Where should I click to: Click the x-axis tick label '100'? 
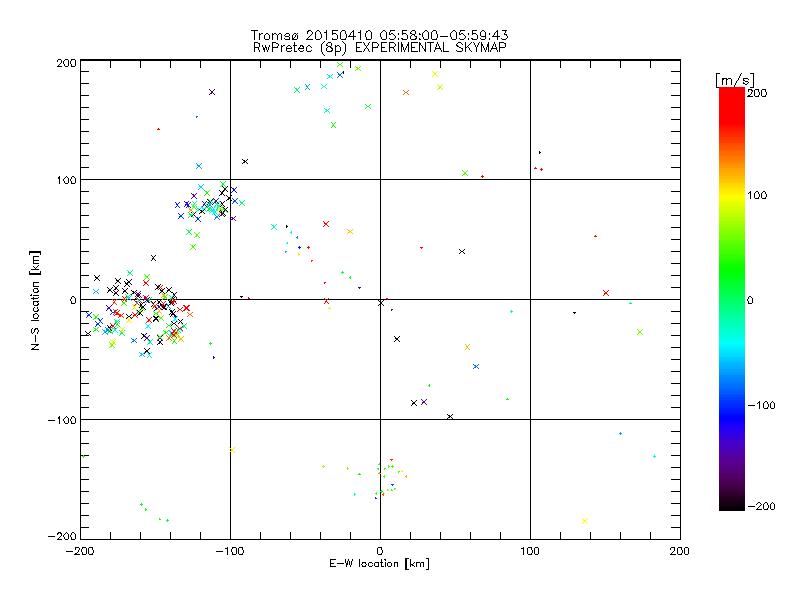pos(530,551)
